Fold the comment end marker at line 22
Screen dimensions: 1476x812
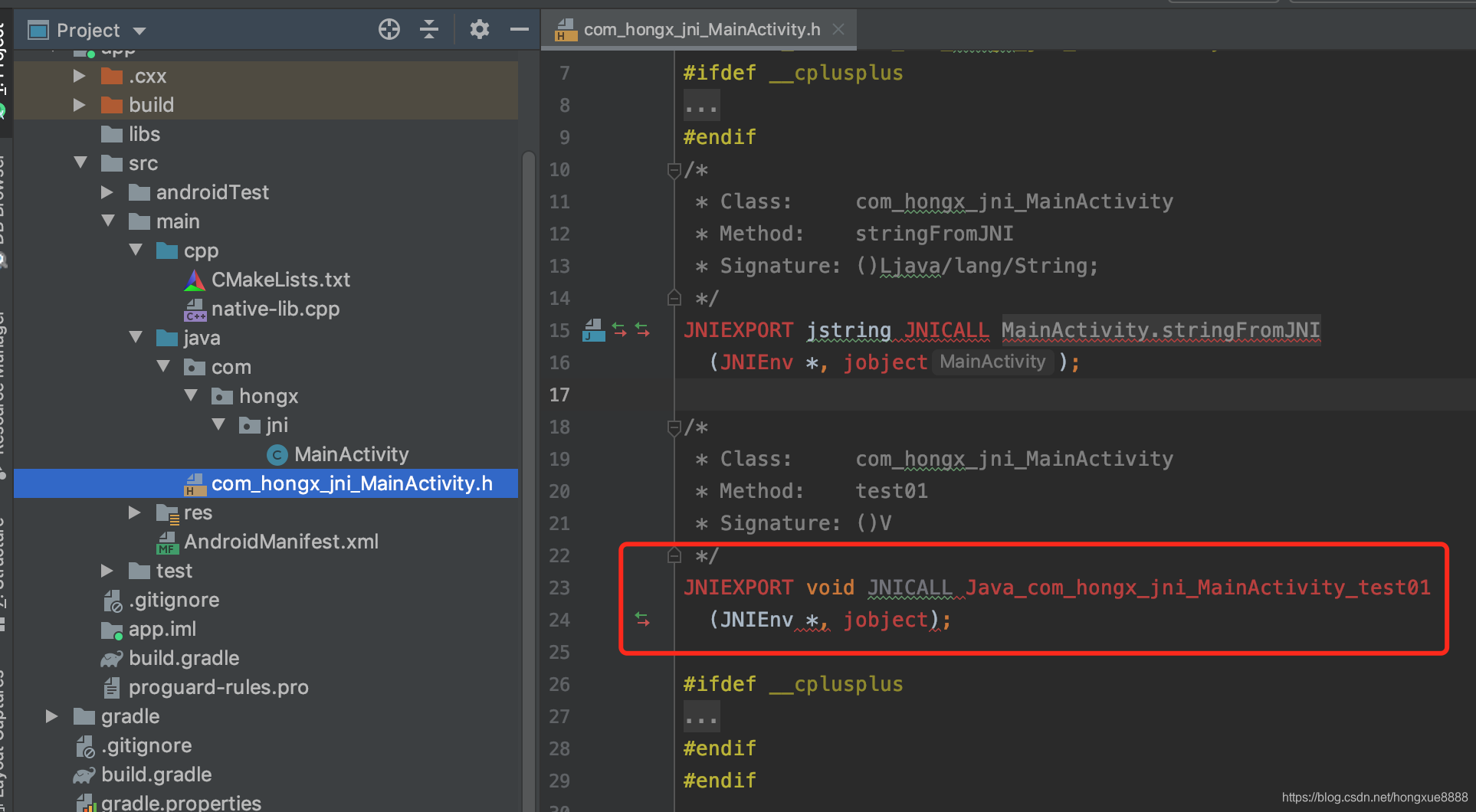(674, 555)
